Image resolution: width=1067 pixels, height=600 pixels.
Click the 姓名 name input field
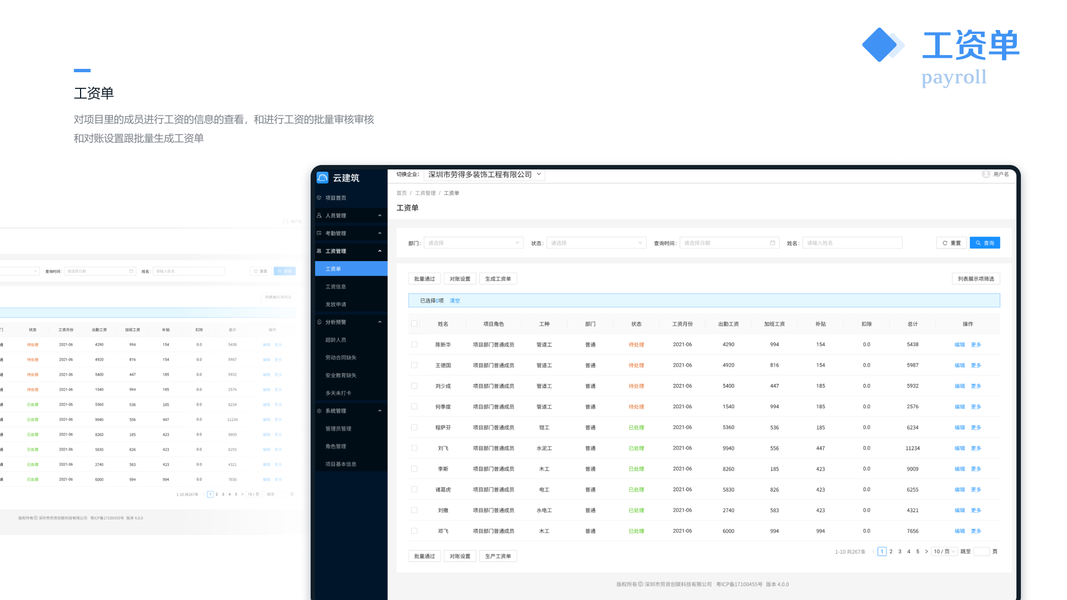pos(852,243)
